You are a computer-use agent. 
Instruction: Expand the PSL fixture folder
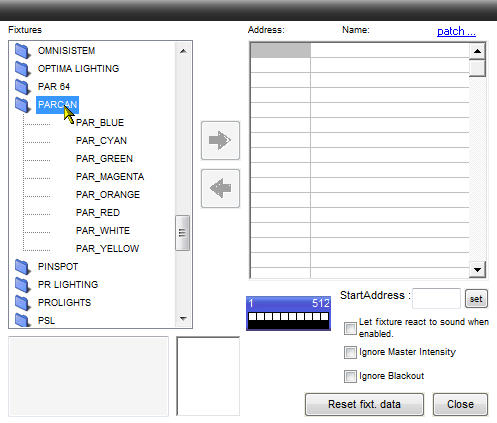[22, 321]
